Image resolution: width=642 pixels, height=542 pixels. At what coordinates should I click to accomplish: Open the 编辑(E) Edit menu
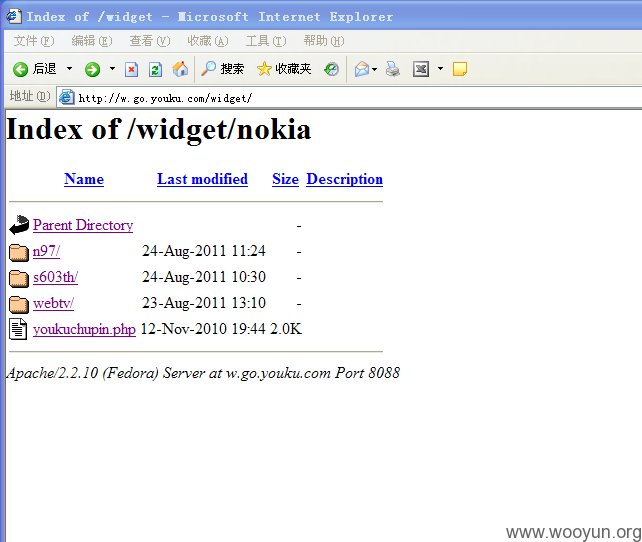pyautogui.click(x=92, y=41)
